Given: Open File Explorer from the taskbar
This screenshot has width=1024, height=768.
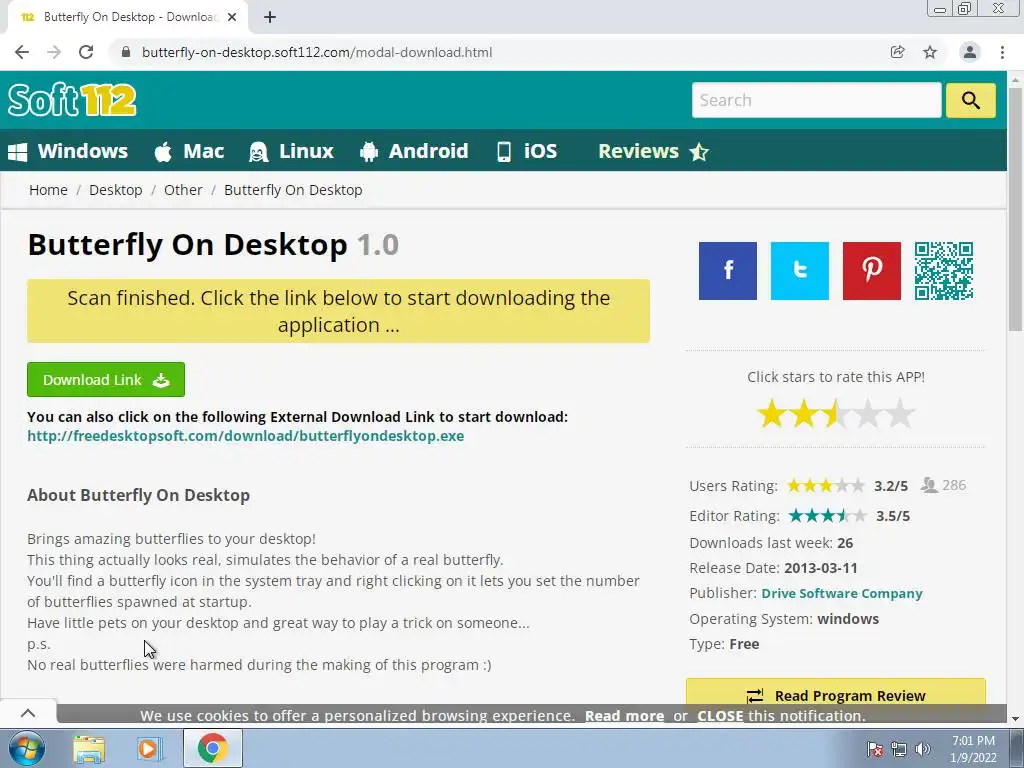Looking at the screenshot, I should (89, 749).
